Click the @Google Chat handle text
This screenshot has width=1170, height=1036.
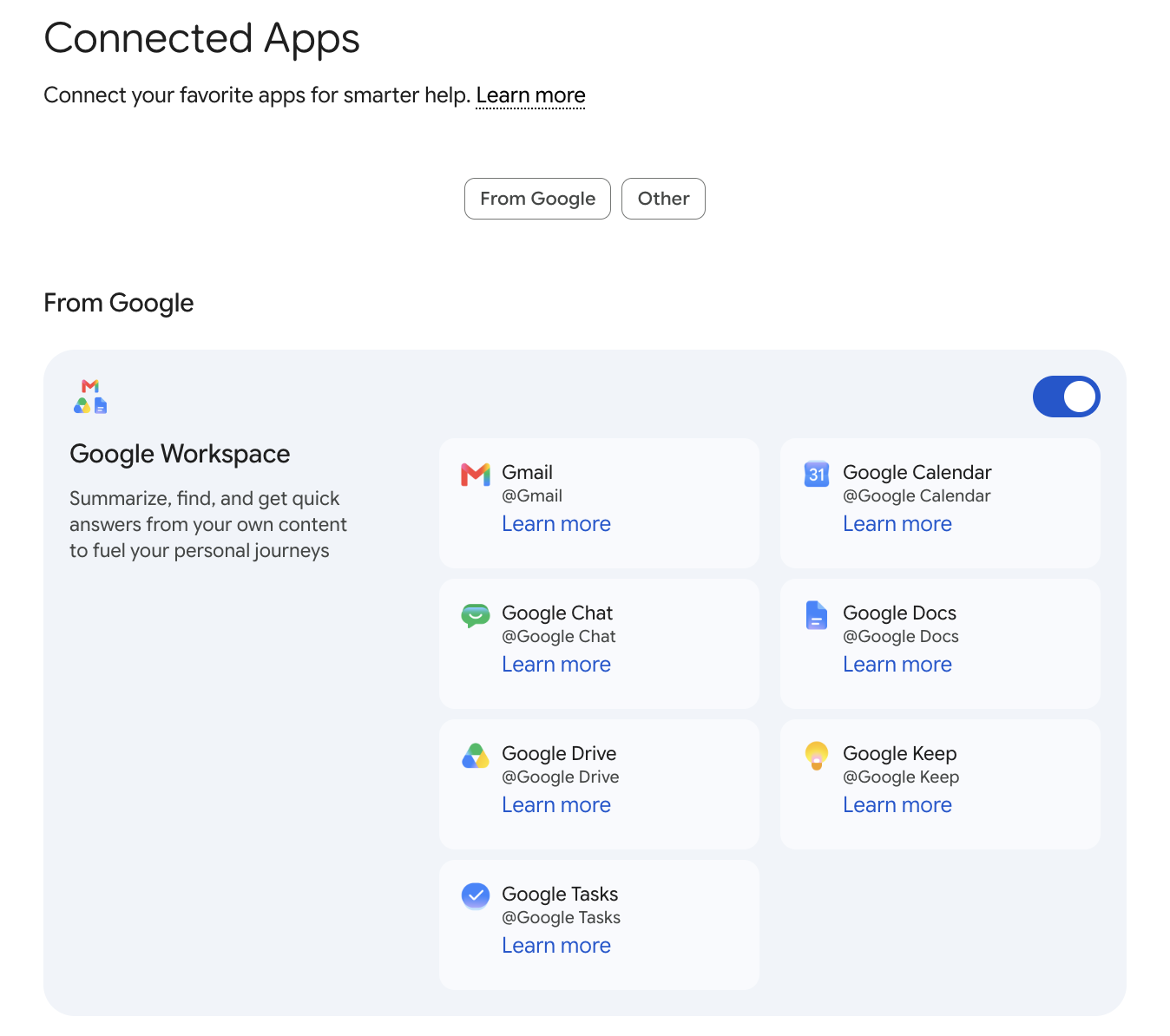tap(559, 636)
